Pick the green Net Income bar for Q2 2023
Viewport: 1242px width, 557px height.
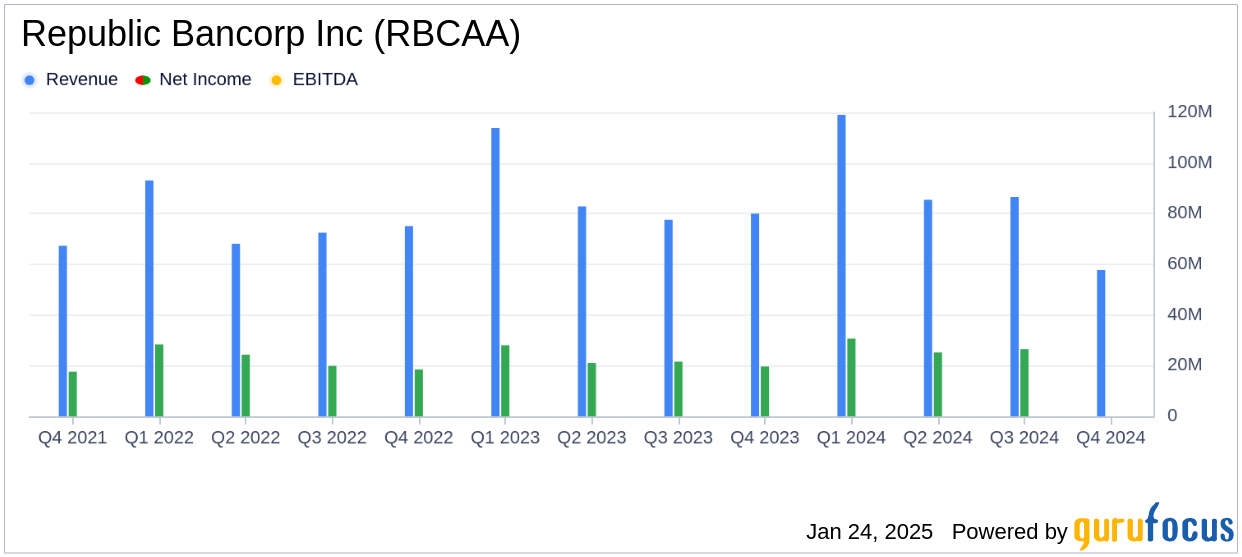592,389
